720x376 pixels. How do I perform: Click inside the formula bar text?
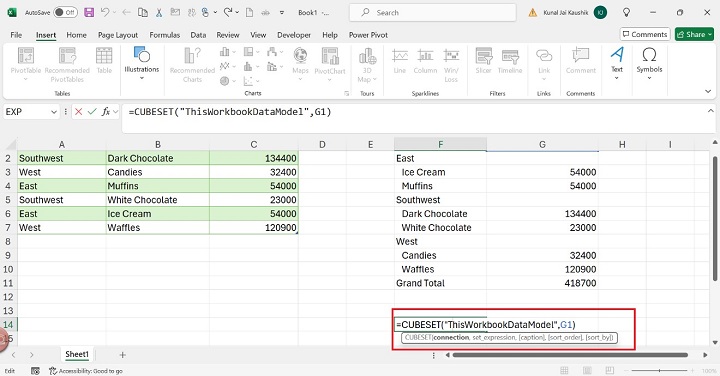point(230,112)
